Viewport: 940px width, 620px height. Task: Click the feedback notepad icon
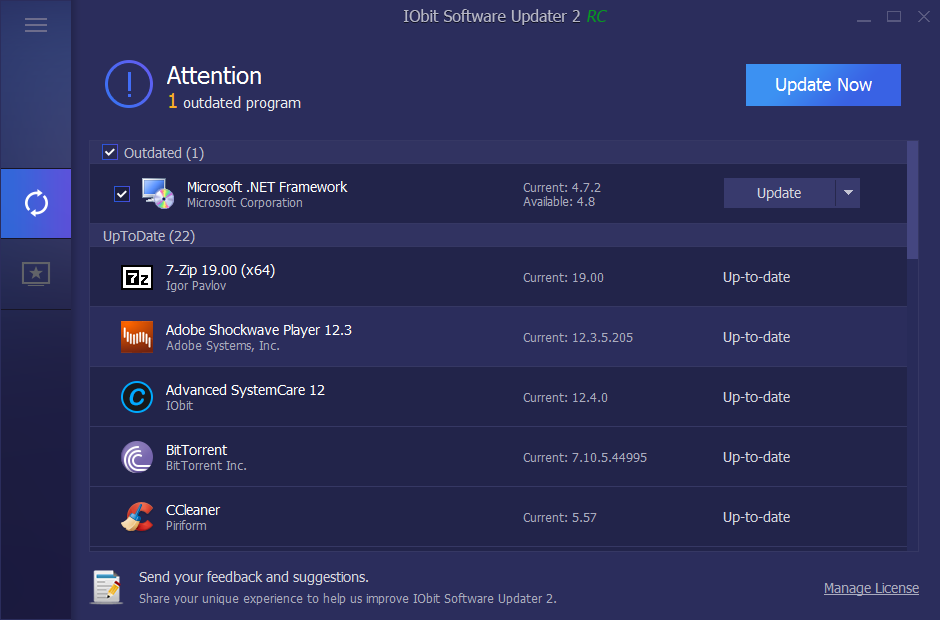pos(107,586)
